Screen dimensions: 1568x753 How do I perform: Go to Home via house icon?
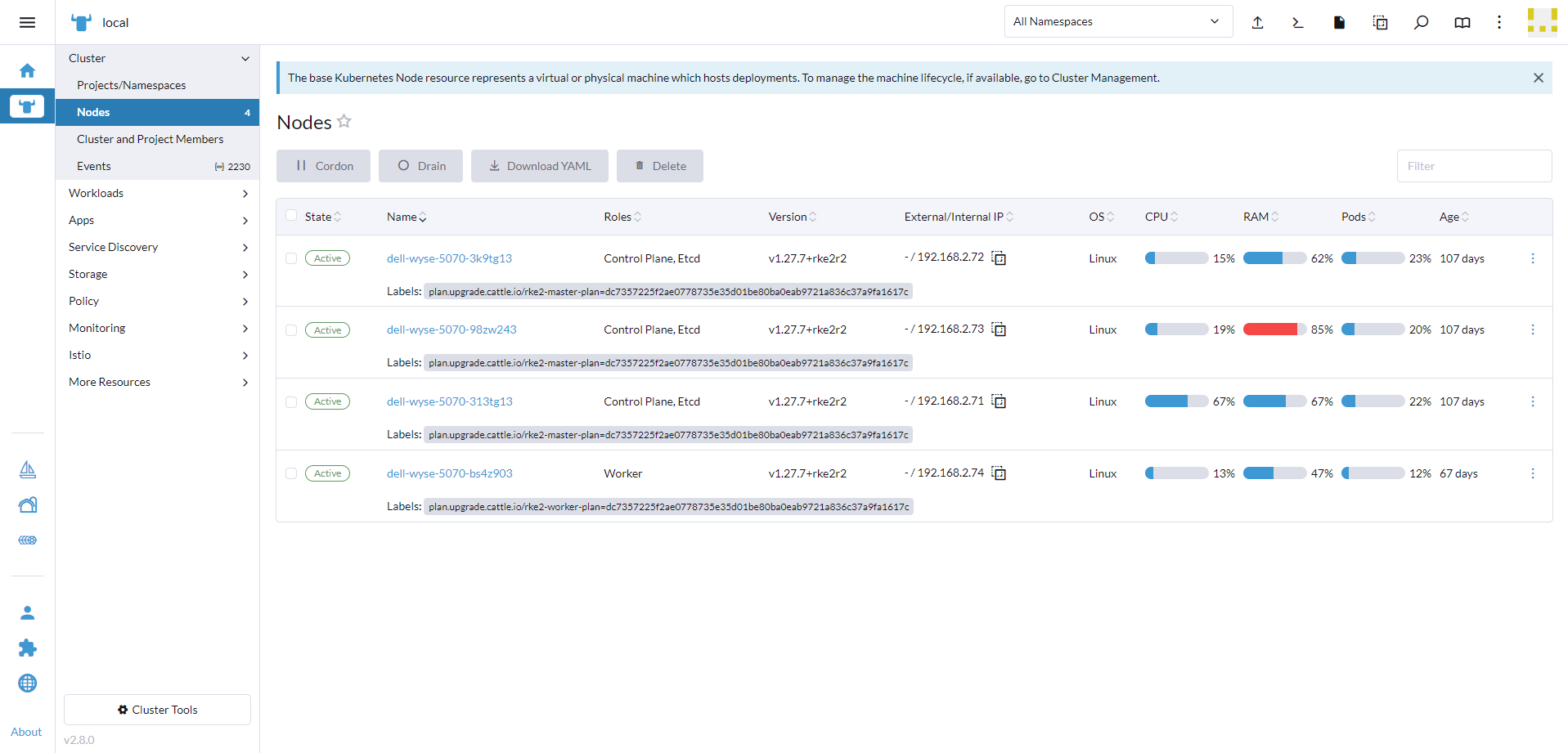[27, 71]
